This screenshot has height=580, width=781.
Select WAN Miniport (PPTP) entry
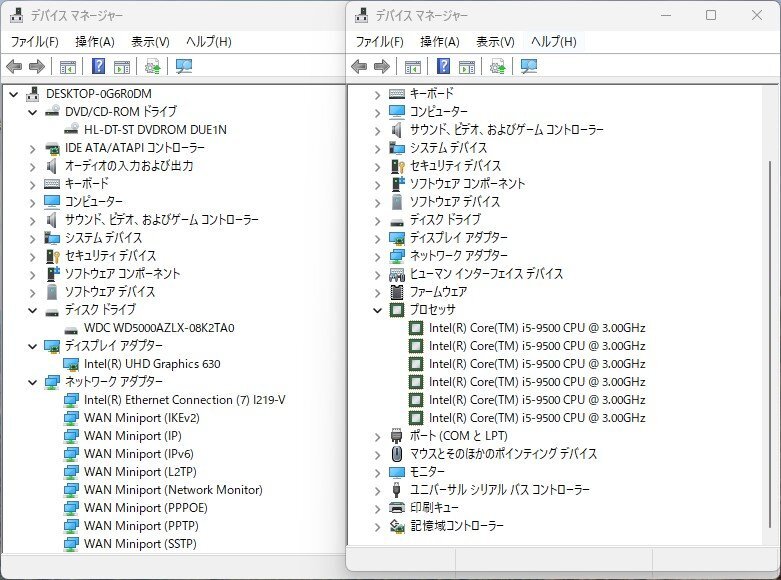(141, 525)
